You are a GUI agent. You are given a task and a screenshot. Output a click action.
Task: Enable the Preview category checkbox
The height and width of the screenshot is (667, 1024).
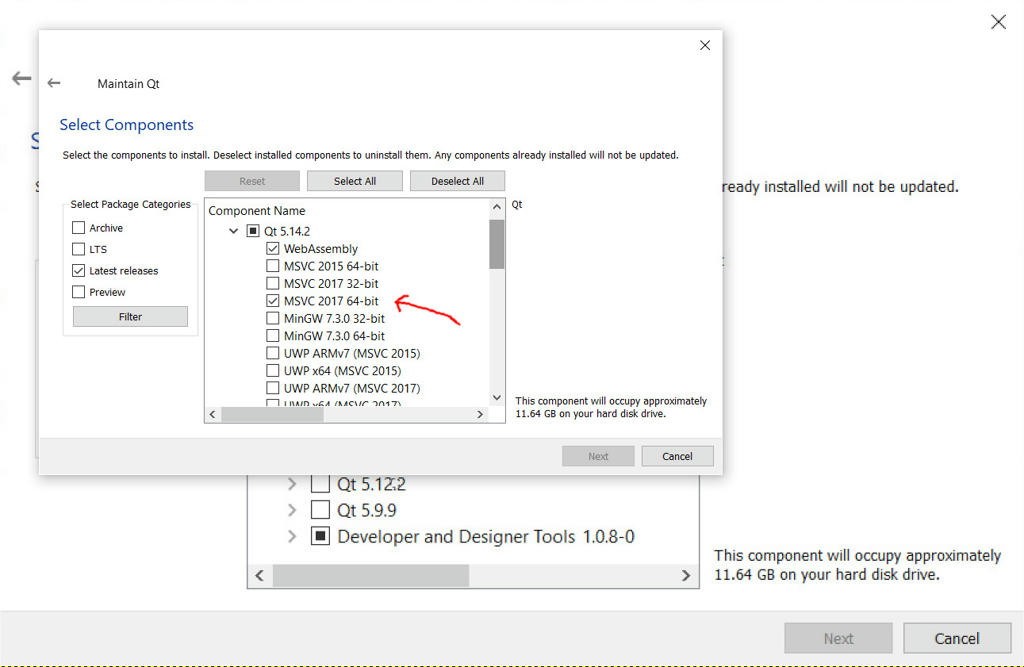(78, 292)
